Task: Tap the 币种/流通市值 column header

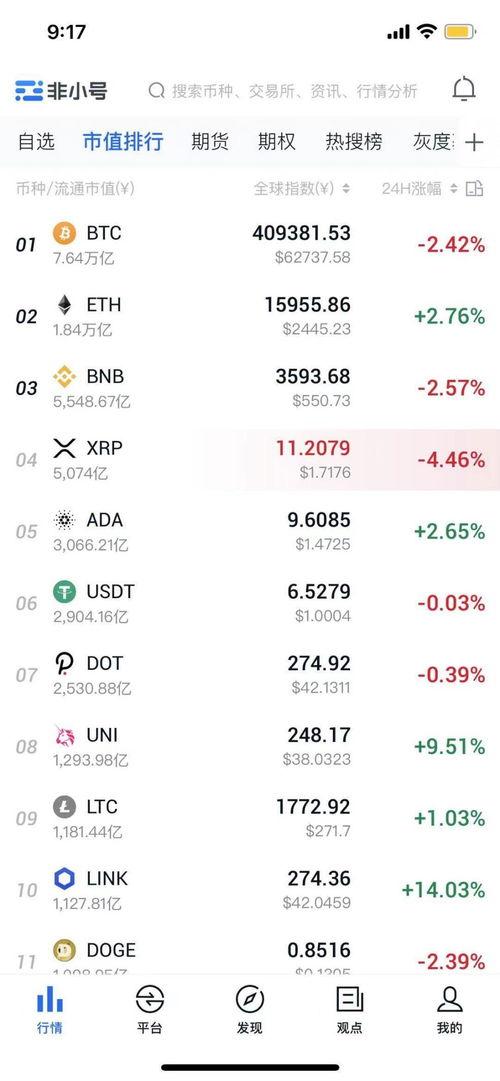Action: [x=75, y=189]
